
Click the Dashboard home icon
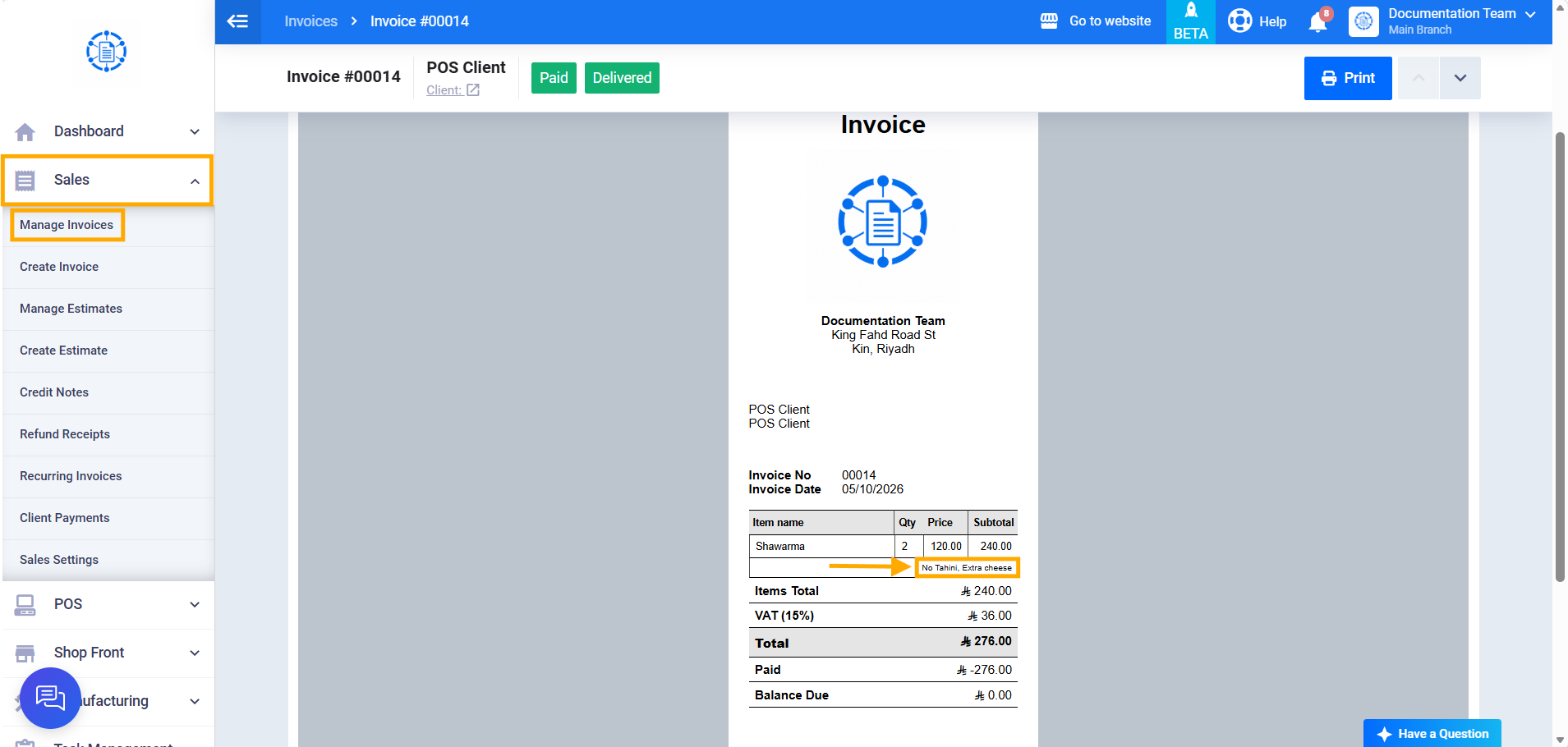25,131
